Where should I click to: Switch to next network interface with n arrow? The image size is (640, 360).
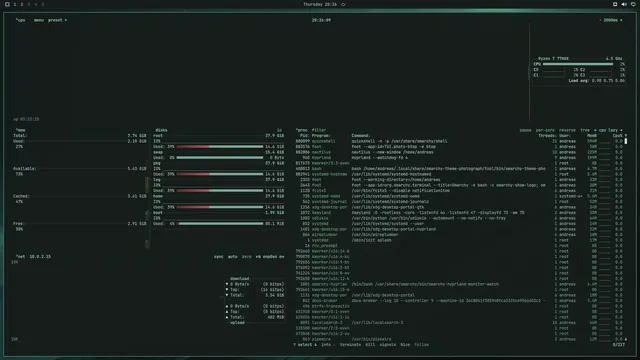tap(282, 257)
